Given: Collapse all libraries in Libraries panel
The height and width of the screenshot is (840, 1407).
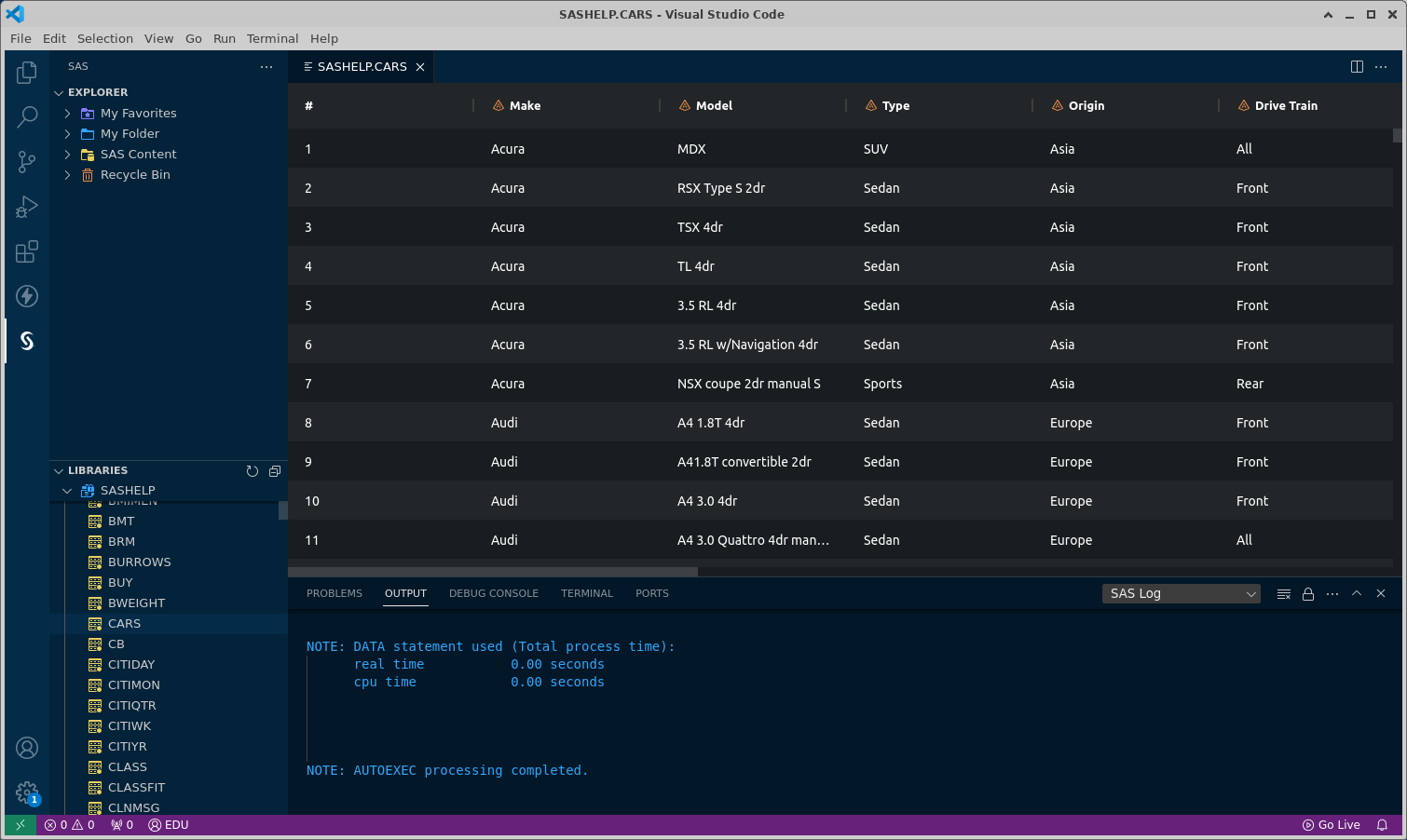Looking at the screenshot, I should click(275, 471).
